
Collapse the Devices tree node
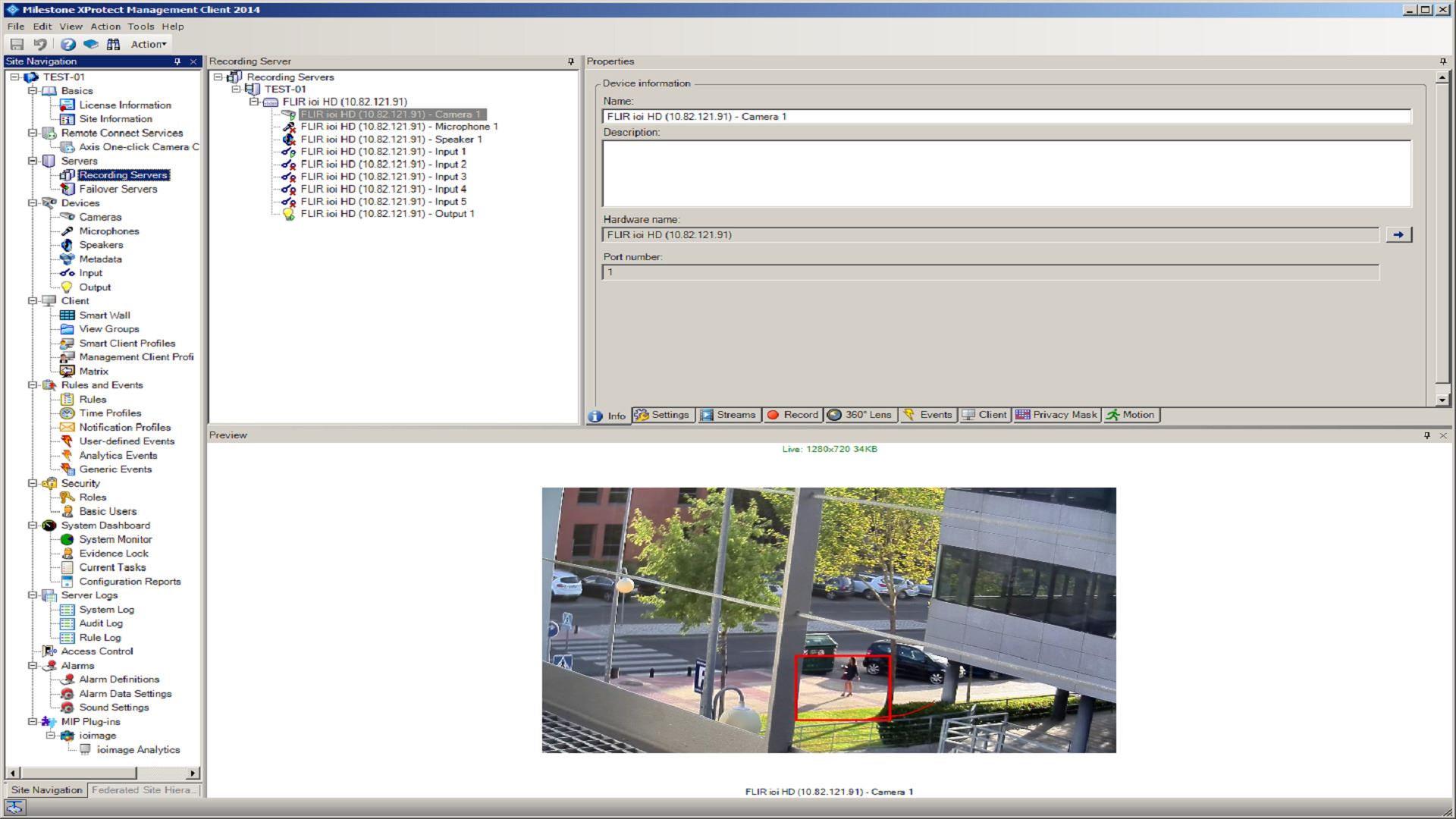[x=33, y=203]
